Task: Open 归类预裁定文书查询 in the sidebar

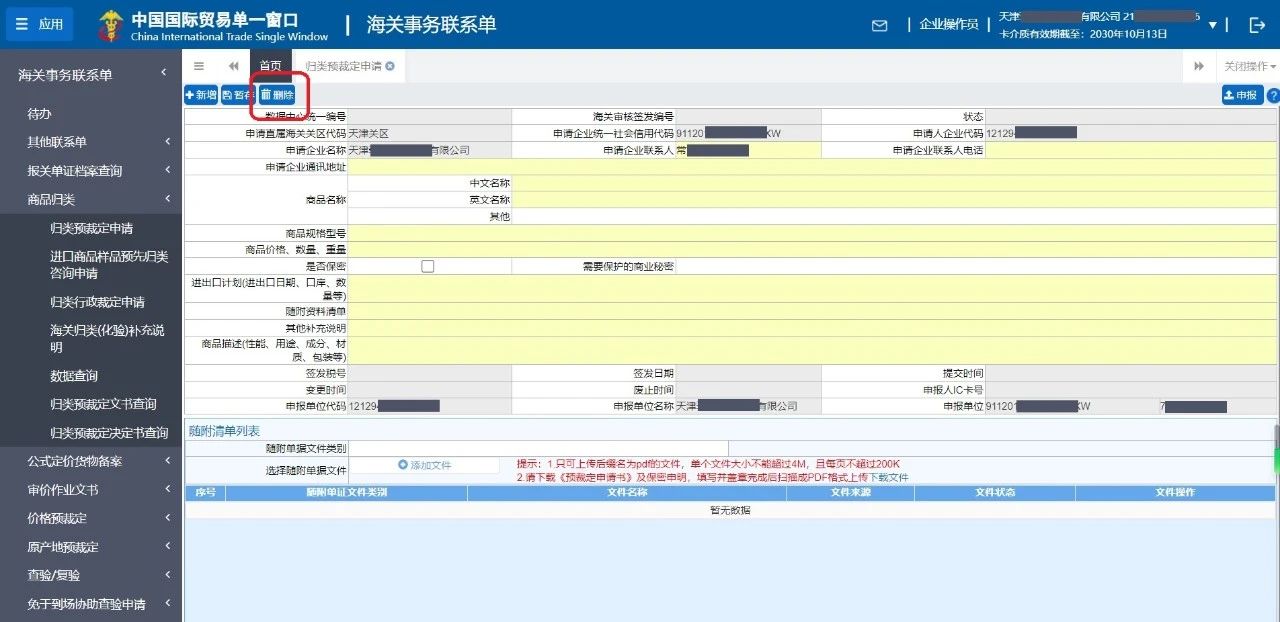Action: [x=103, y=404]
